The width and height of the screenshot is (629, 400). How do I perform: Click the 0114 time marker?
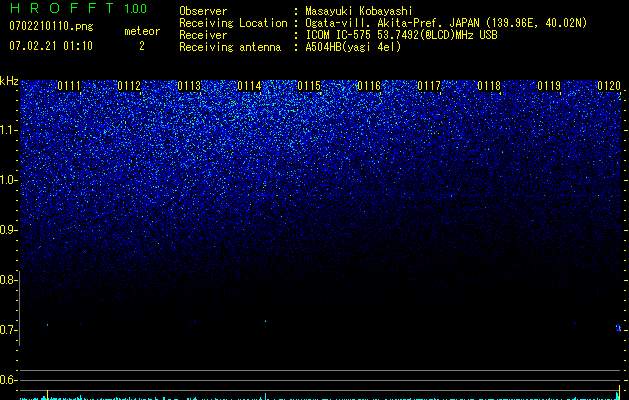tap(249, 86)
